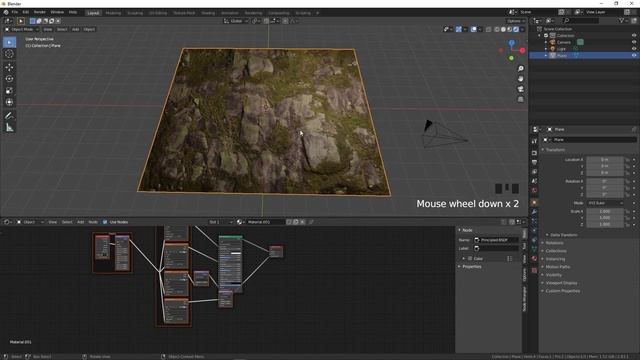Viewport: 640px width, 360px height.
Task: Select the Move tool
Action: click(x=9, y=67)
